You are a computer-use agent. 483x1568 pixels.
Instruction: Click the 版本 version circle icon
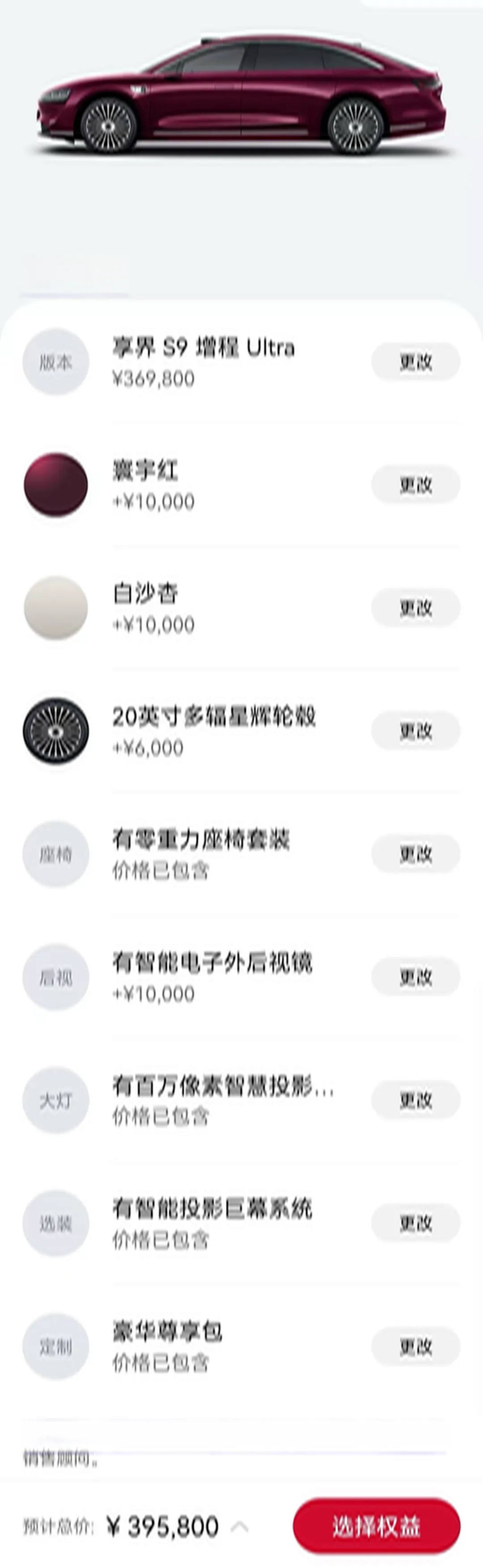[55, 362]
